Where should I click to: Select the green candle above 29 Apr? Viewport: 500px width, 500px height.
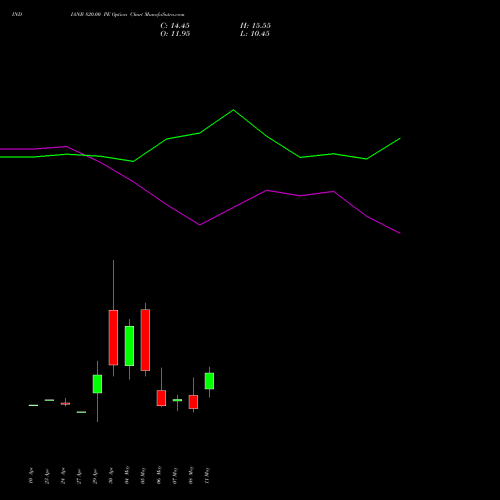(97, 384)
